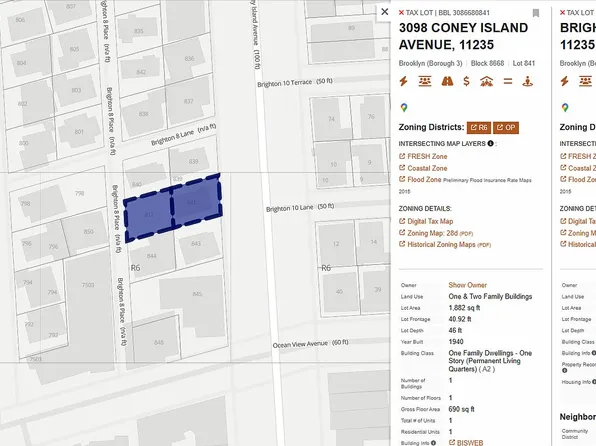Click the year built value 1940
Screen dimensions: 596x446
click(x=456, y=341)
